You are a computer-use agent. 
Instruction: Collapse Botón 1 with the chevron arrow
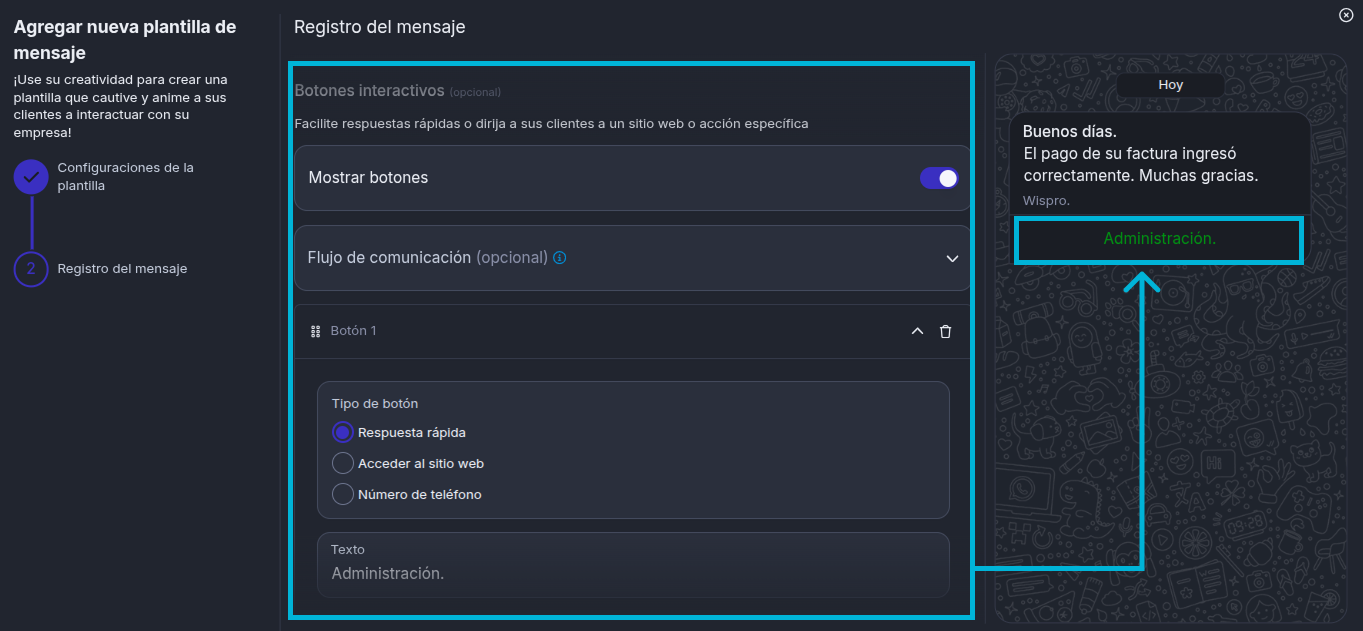pos(917,330)
